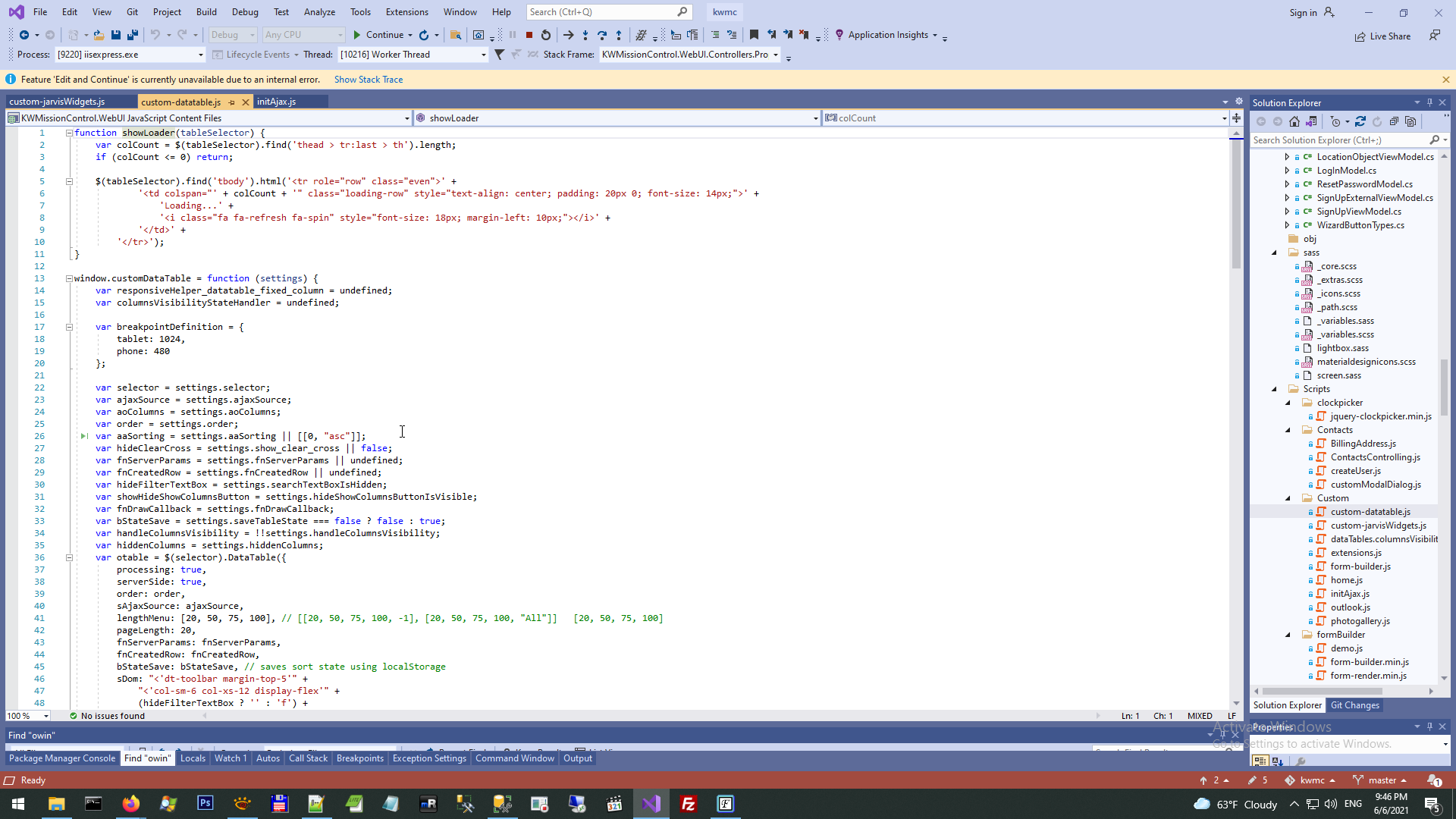The height and width of the screenshot is (819, 1456).
Task: Click Solution Explorer Home icon
Action: (1294, 121)
